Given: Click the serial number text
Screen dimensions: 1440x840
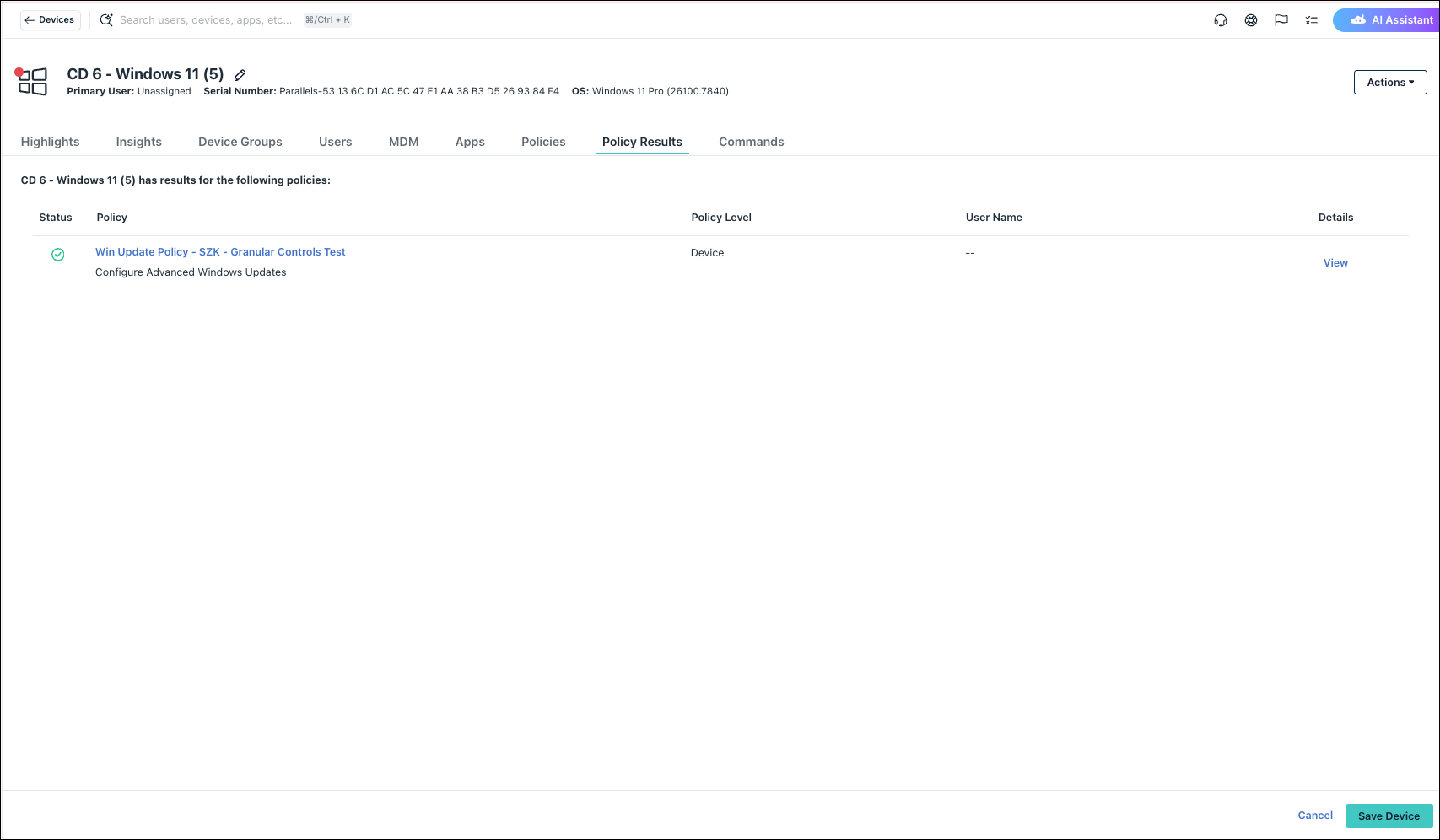Looking at the screenshot, I should click(381, 91).
